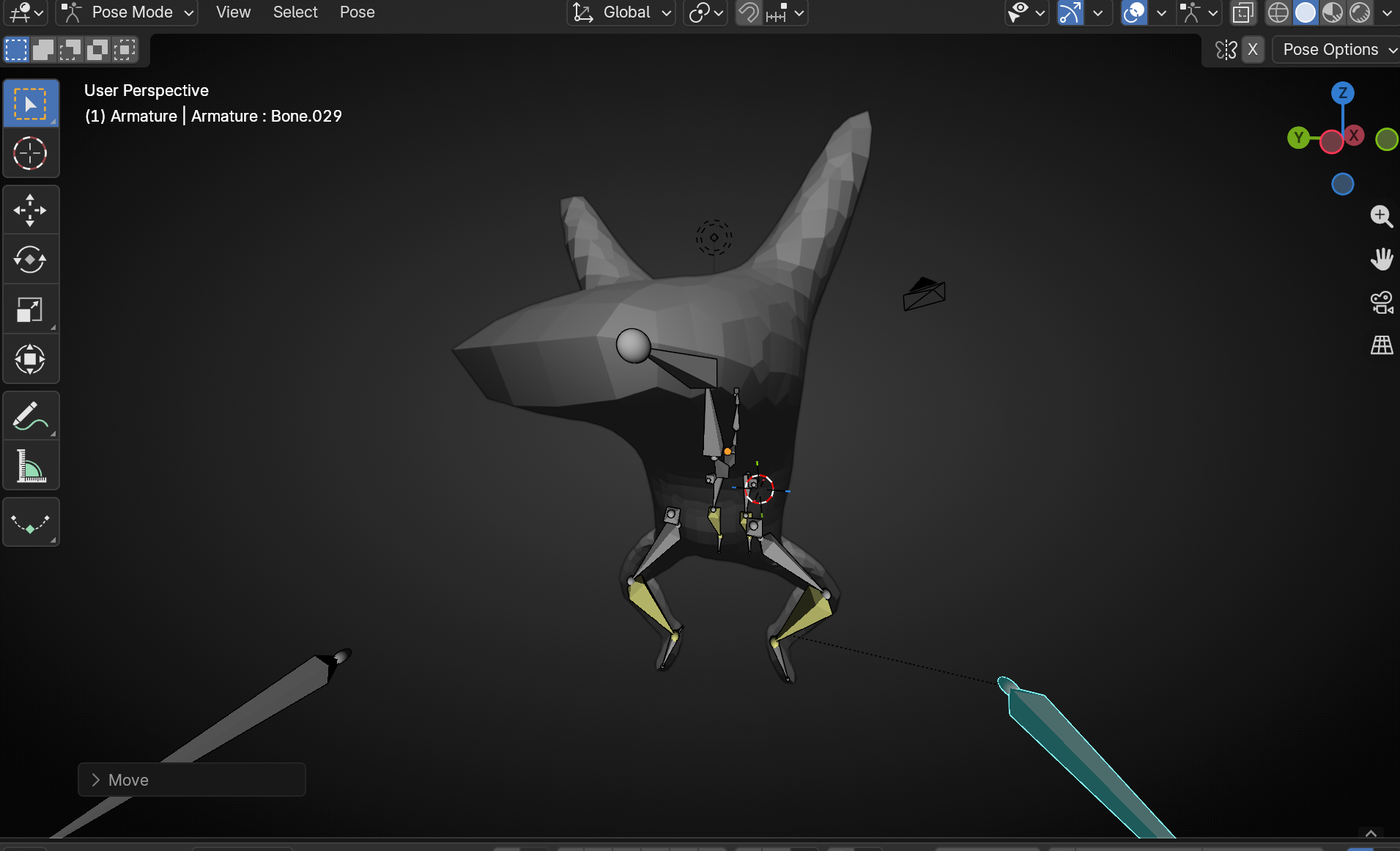This screenshot has height=851, width=1400.
Task: Click the pose mirror butterfly icon
Action: [1226, 50]
